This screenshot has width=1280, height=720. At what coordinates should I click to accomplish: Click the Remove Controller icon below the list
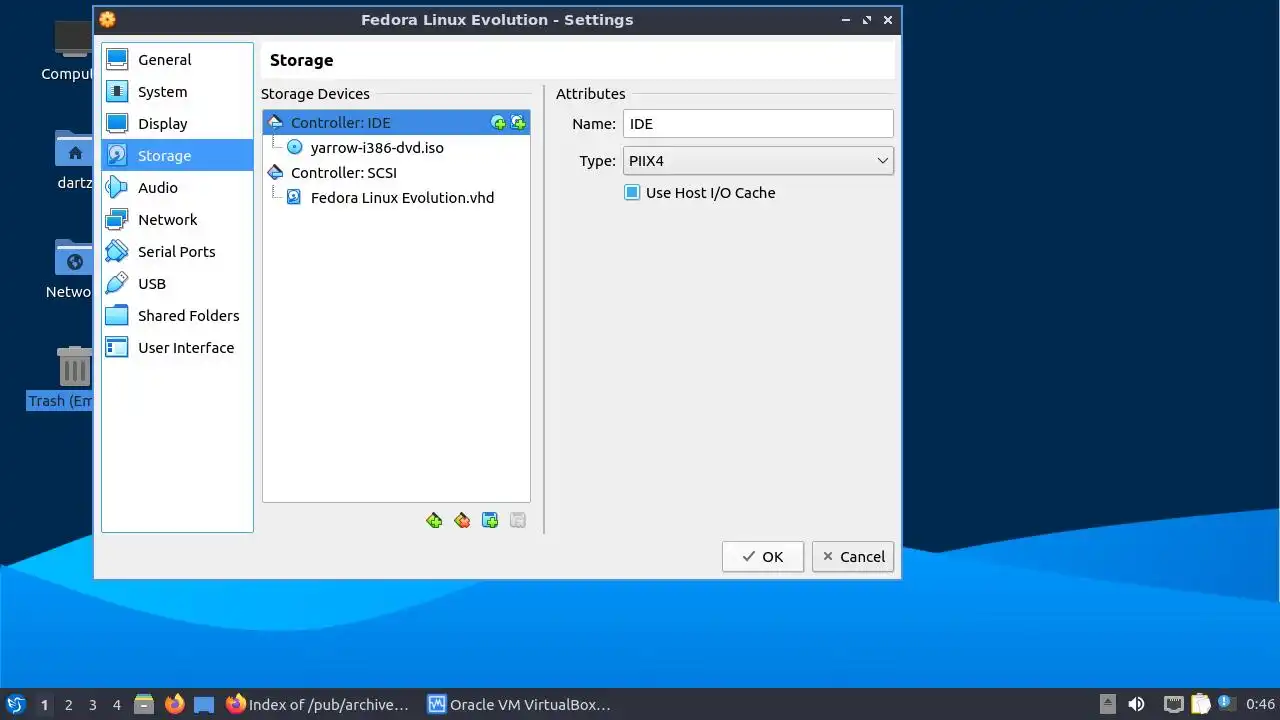462,521
